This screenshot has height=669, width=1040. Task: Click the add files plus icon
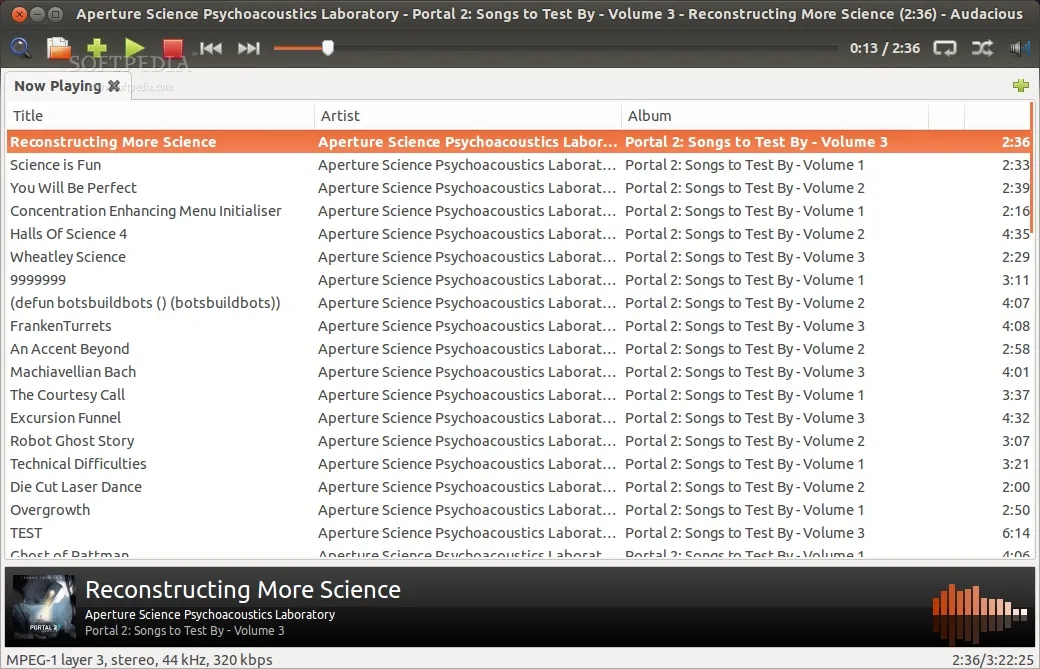pos(97,47)
